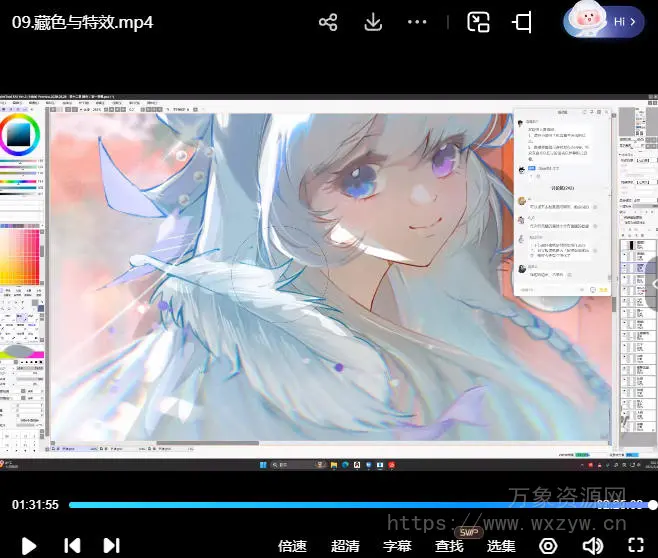Open the 字幕 subtitles options
The image size is (658, 558).
pos(397,546)
